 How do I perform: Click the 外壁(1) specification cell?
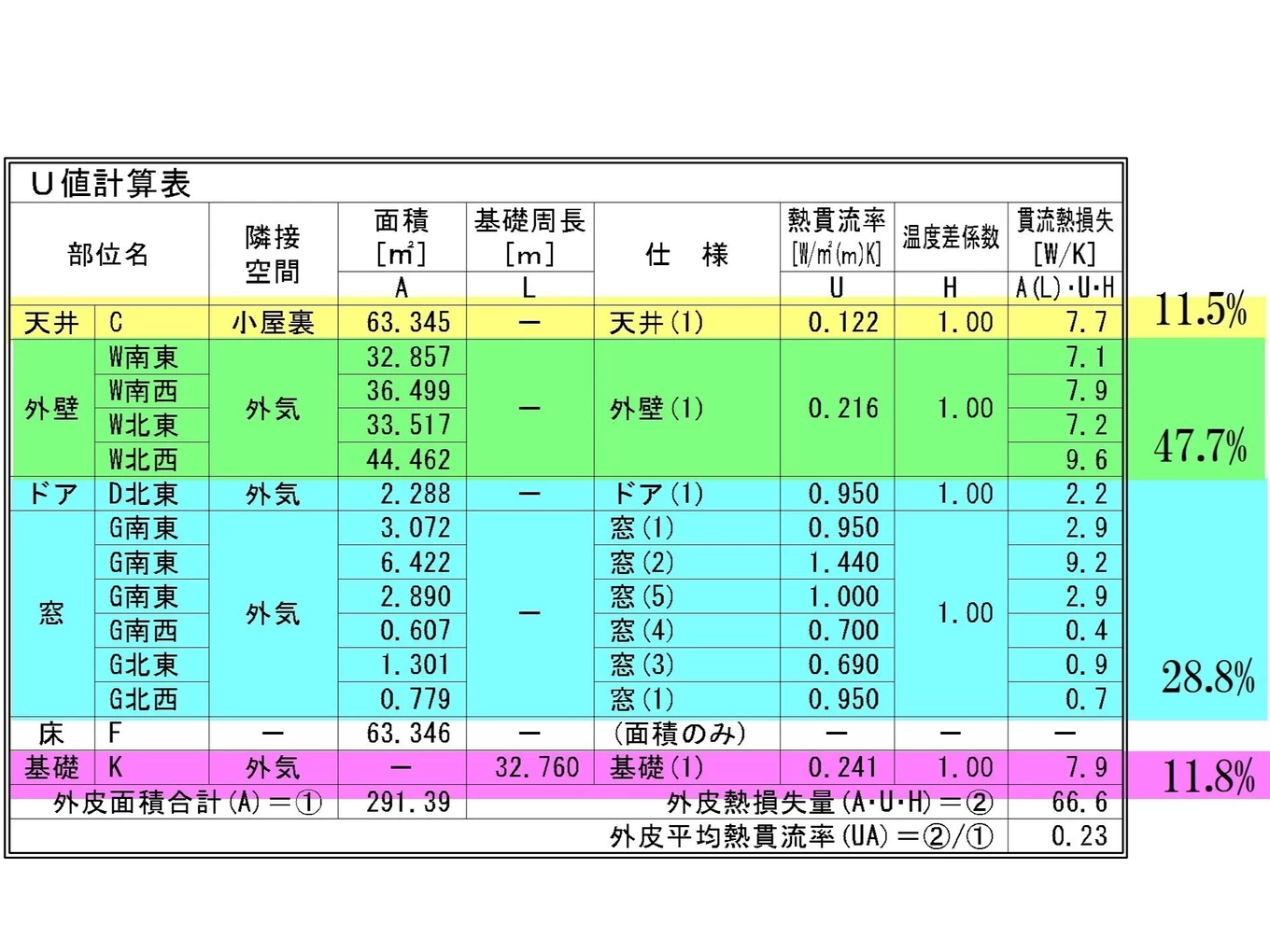click(x=656, y=409)
